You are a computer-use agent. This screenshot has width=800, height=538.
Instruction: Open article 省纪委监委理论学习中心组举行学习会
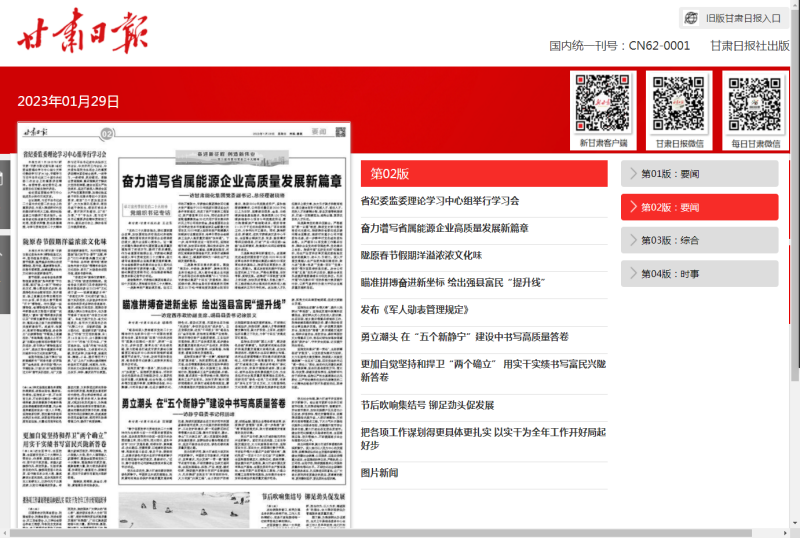click(x=440, y=201)
